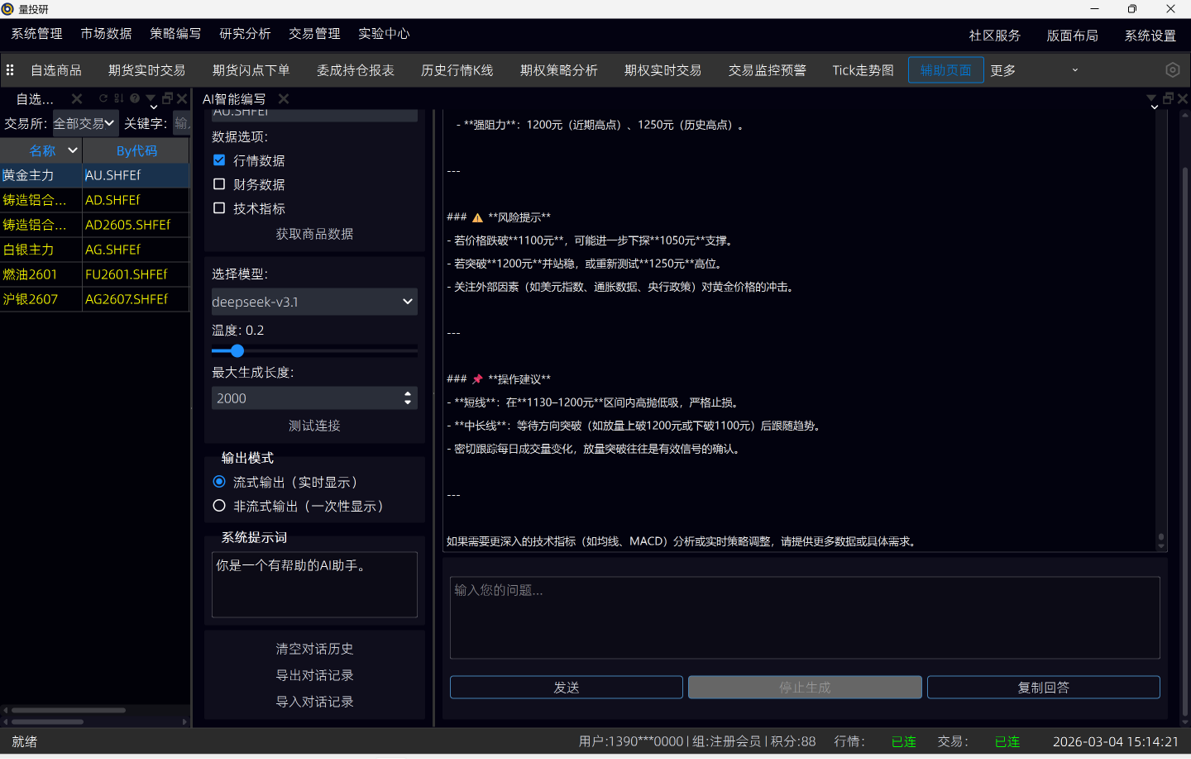Open the deepseek-v3.1 model dropdown
Viewport: 1191px width, 759px height.
[x=313, y=301]
